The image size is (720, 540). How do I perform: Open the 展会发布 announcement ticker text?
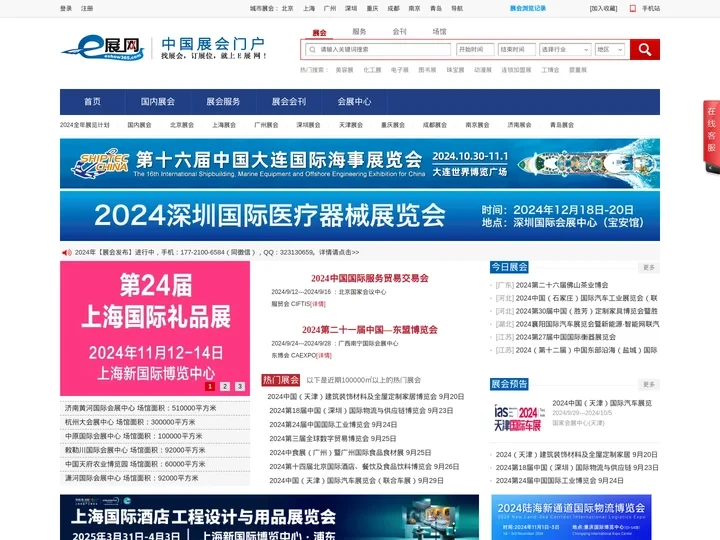[217, 252]
